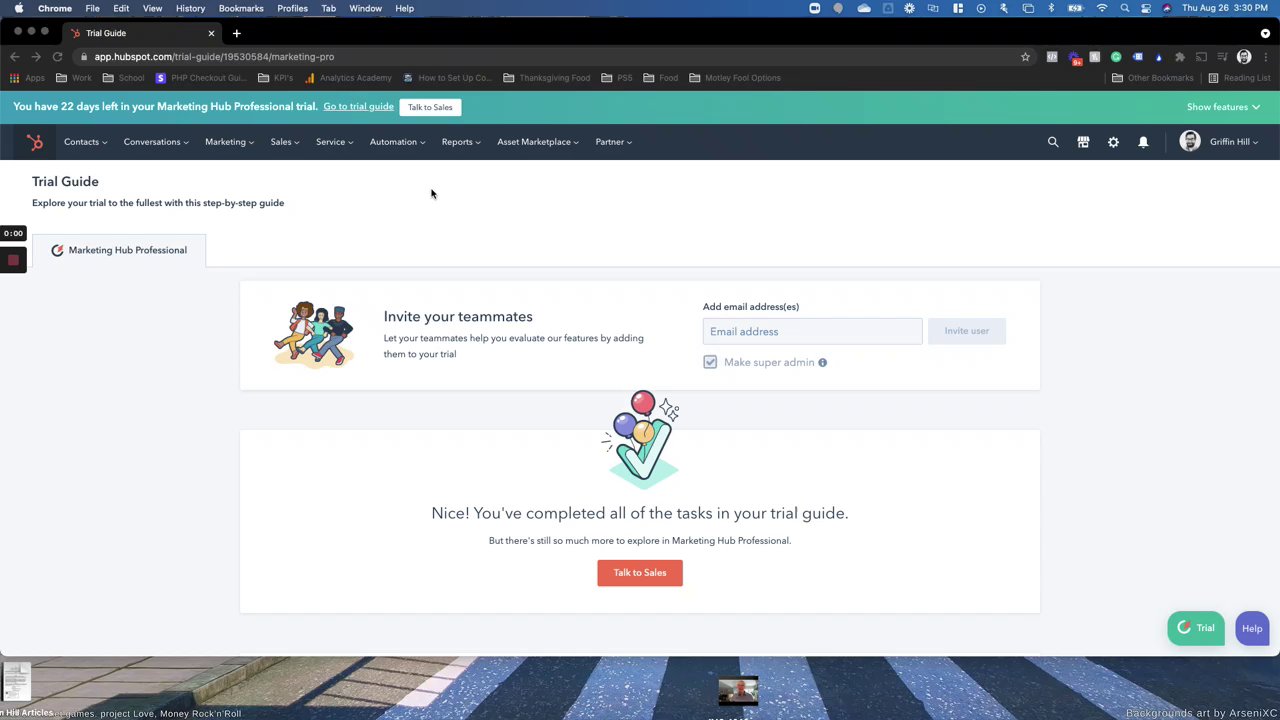Viewport: 1280px width, 720px height.
Task: Open the Other Bookmarks folder
Action: click(1153, 78)
